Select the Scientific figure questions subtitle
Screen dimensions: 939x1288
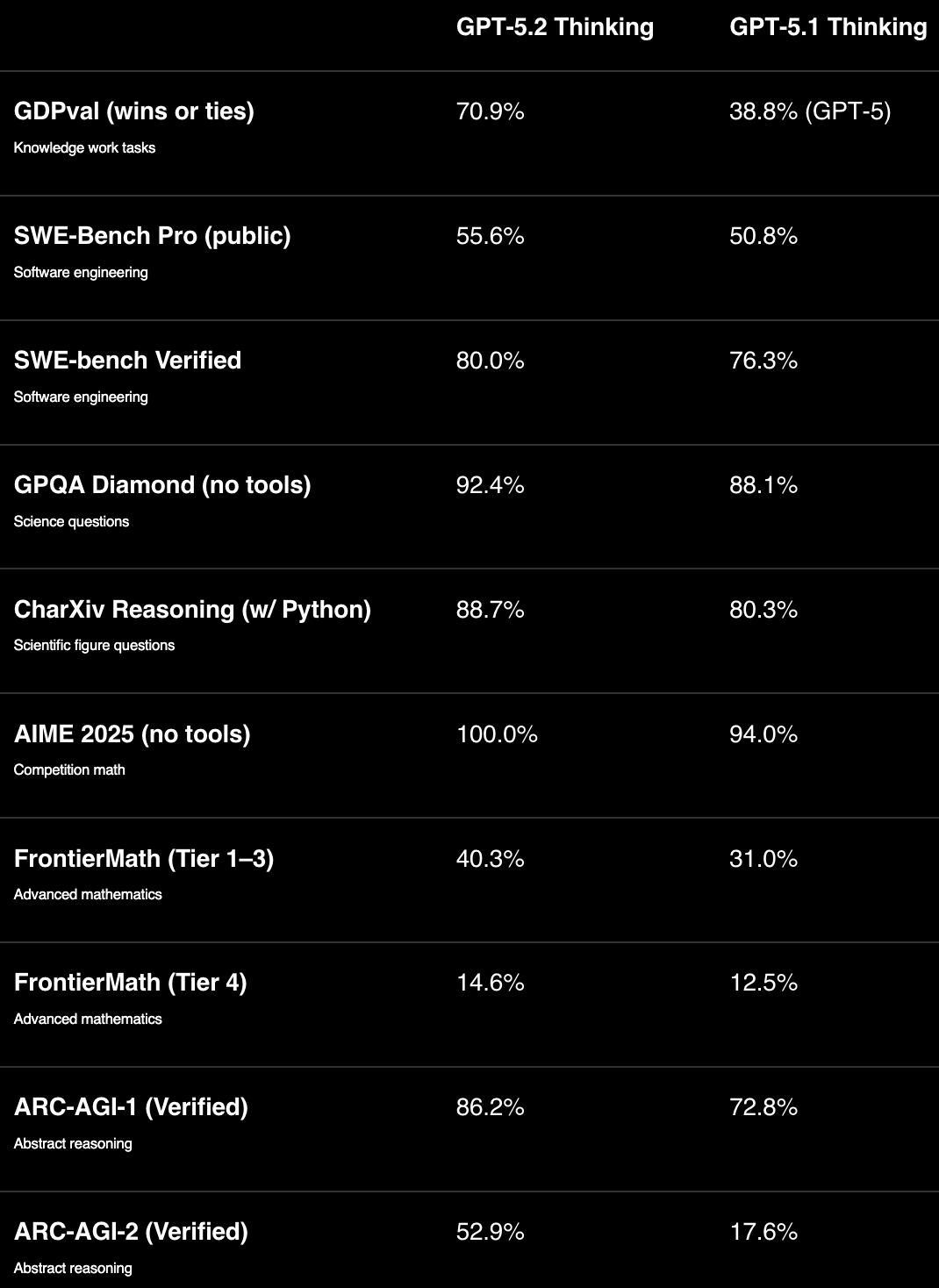(x=94, y=646)
